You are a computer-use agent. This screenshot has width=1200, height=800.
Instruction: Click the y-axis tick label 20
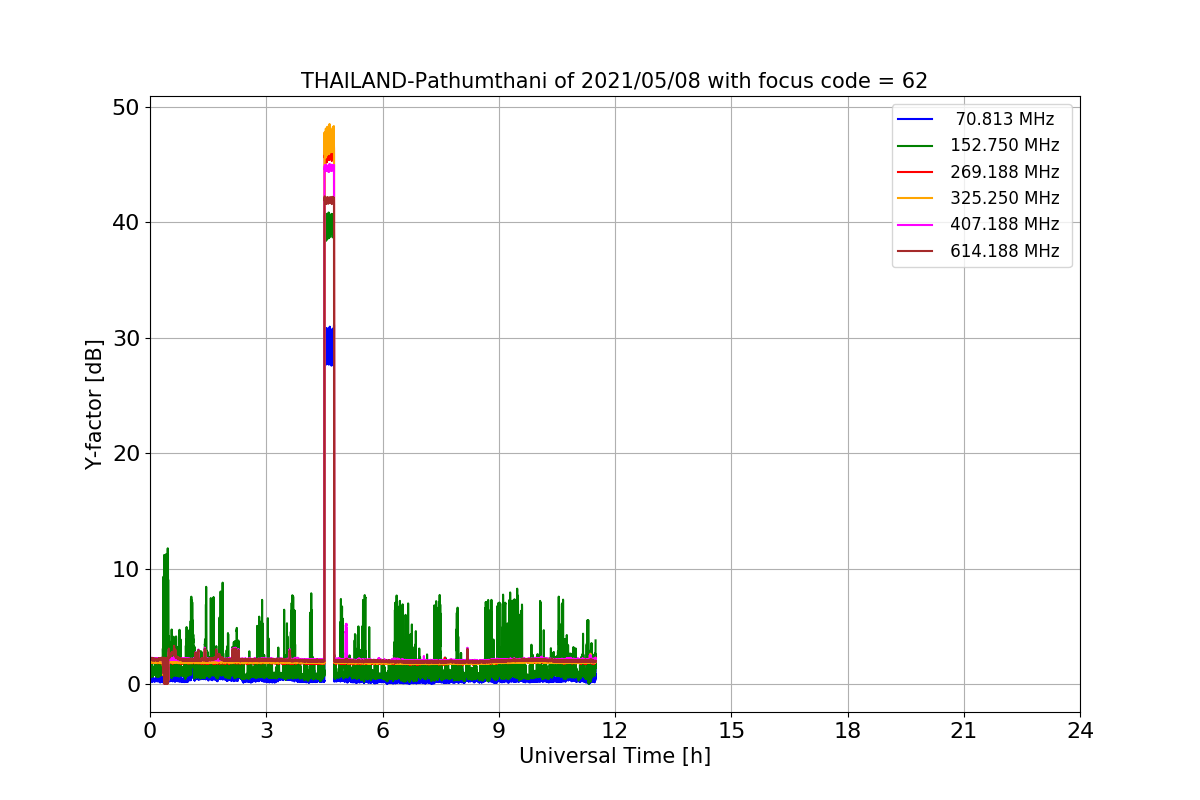click(x=128, y=453)
